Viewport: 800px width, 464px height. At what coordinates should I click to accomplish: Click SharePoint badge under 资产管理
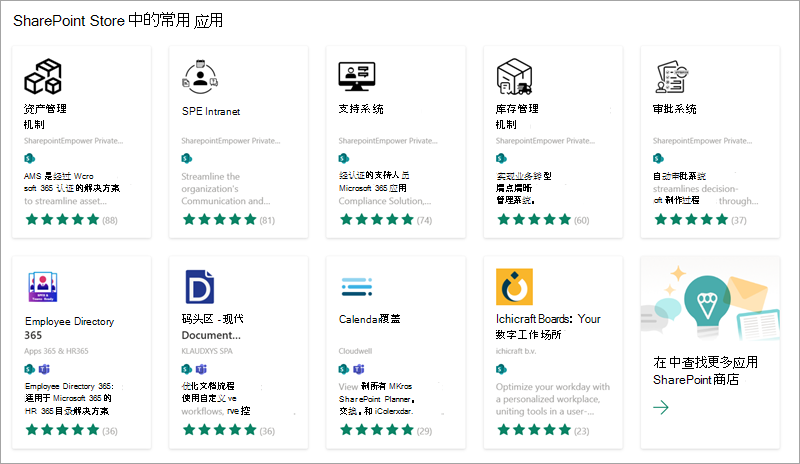click(x=30, y=158)
